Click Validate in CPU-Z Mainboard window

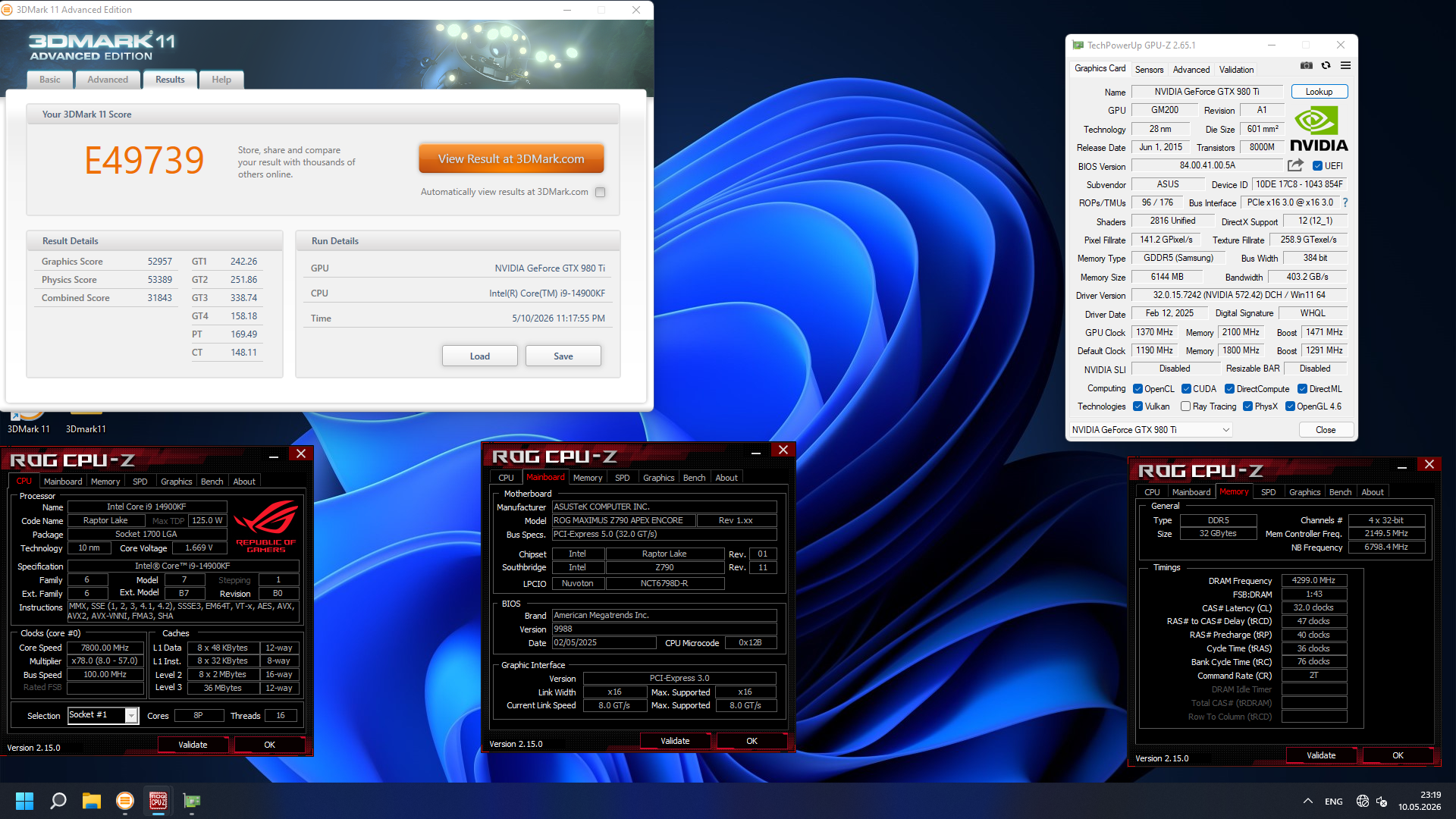point(675,741)
